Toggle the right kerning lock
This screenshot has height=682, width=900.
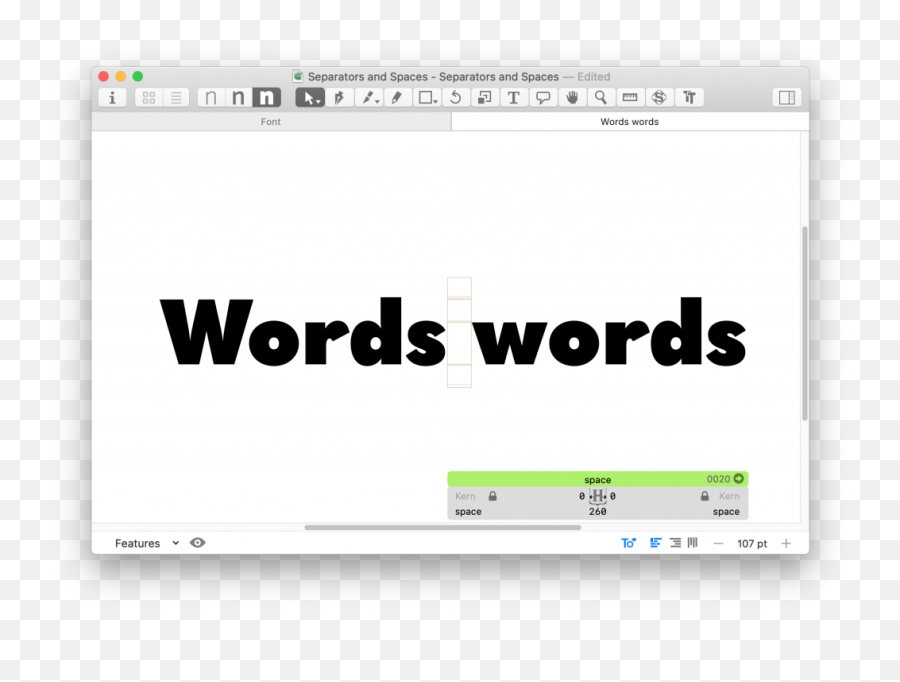pyautogui.click(x=705, y=496)
